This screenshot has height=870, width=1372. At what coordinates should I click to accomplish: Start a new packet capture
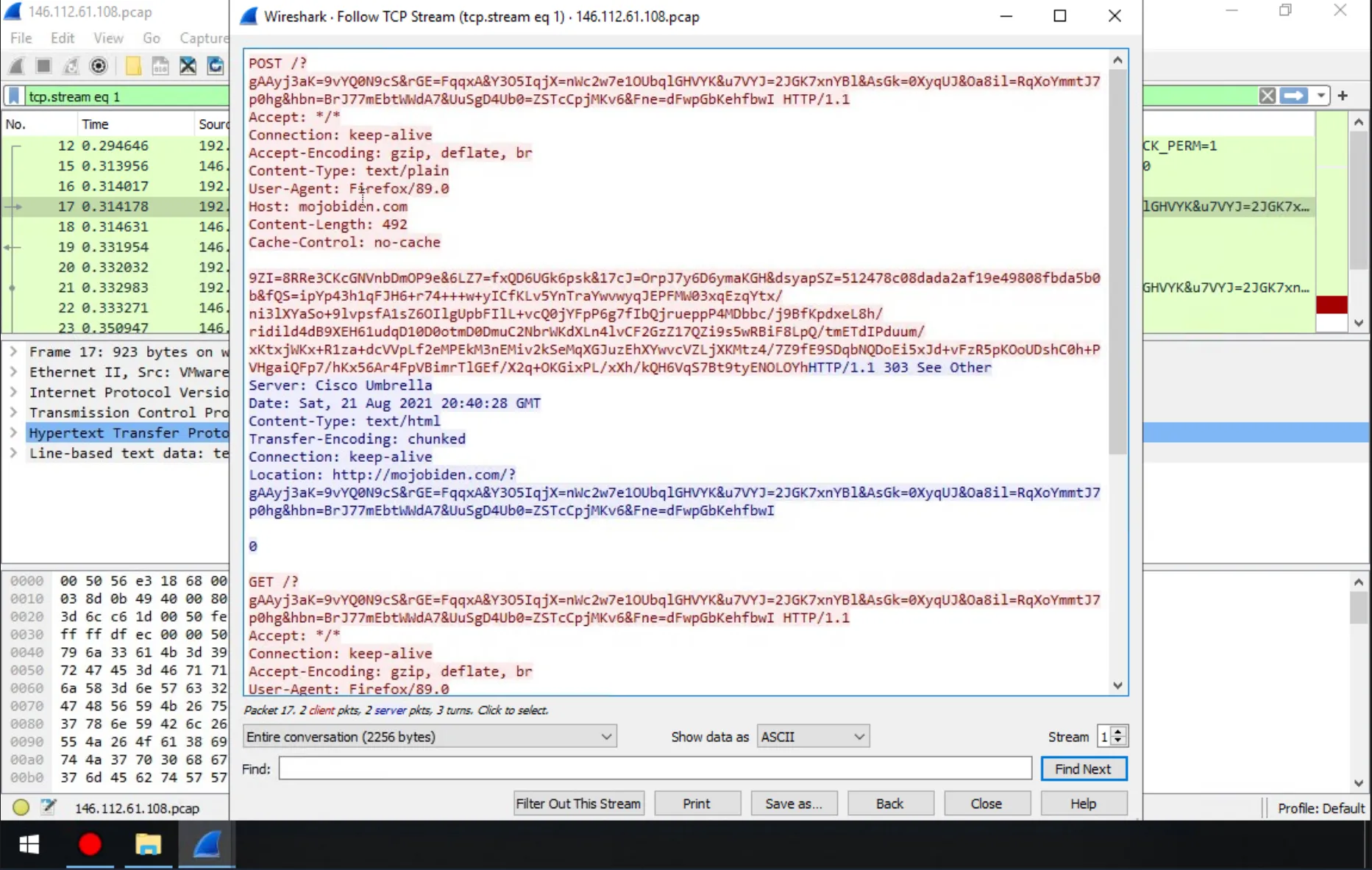[16, 65]
